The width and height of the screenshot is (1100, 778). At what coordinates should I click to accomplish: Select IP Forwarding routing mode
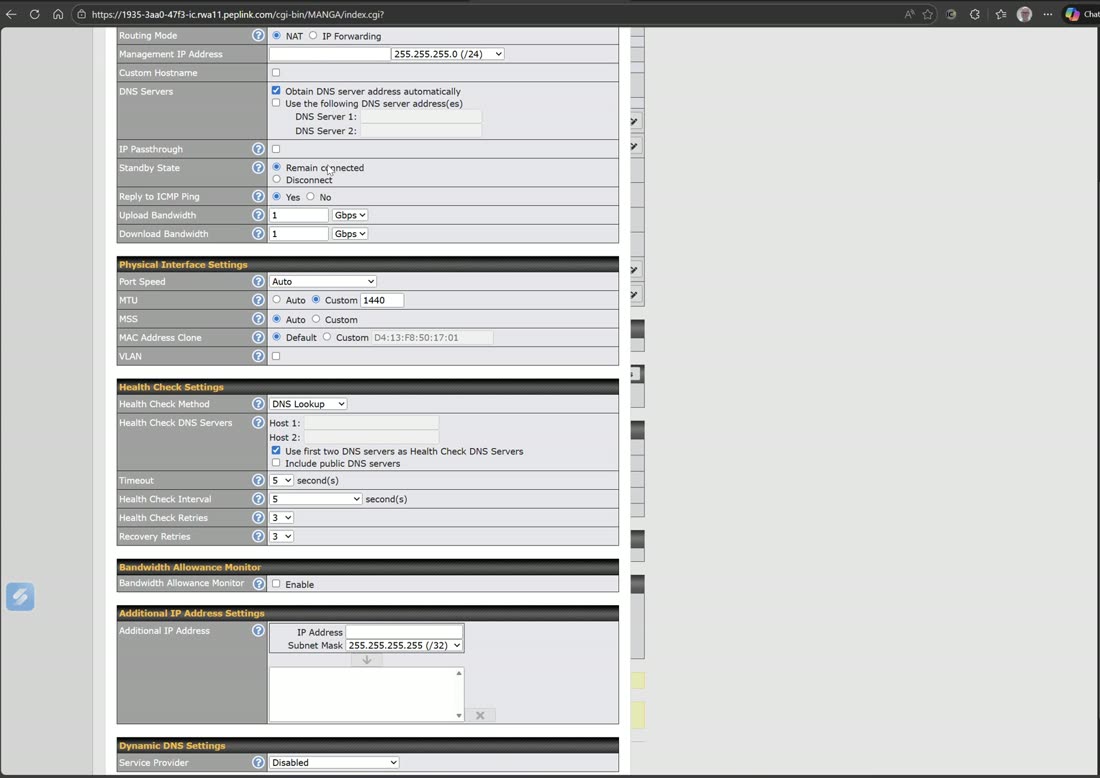(313, 35)
